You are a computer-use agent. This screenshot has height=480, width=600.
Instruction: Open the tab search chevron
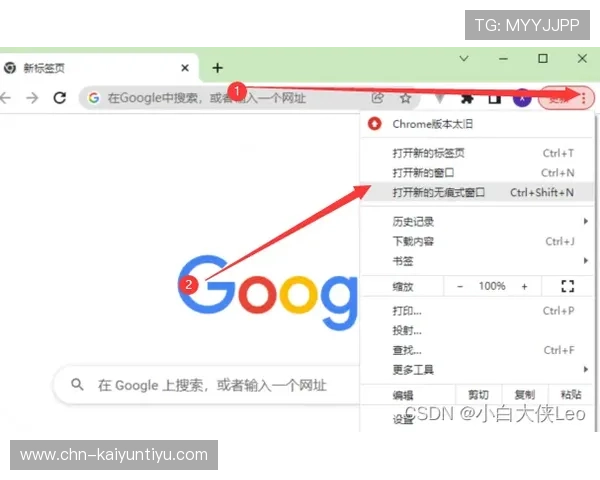pos(464,59)
